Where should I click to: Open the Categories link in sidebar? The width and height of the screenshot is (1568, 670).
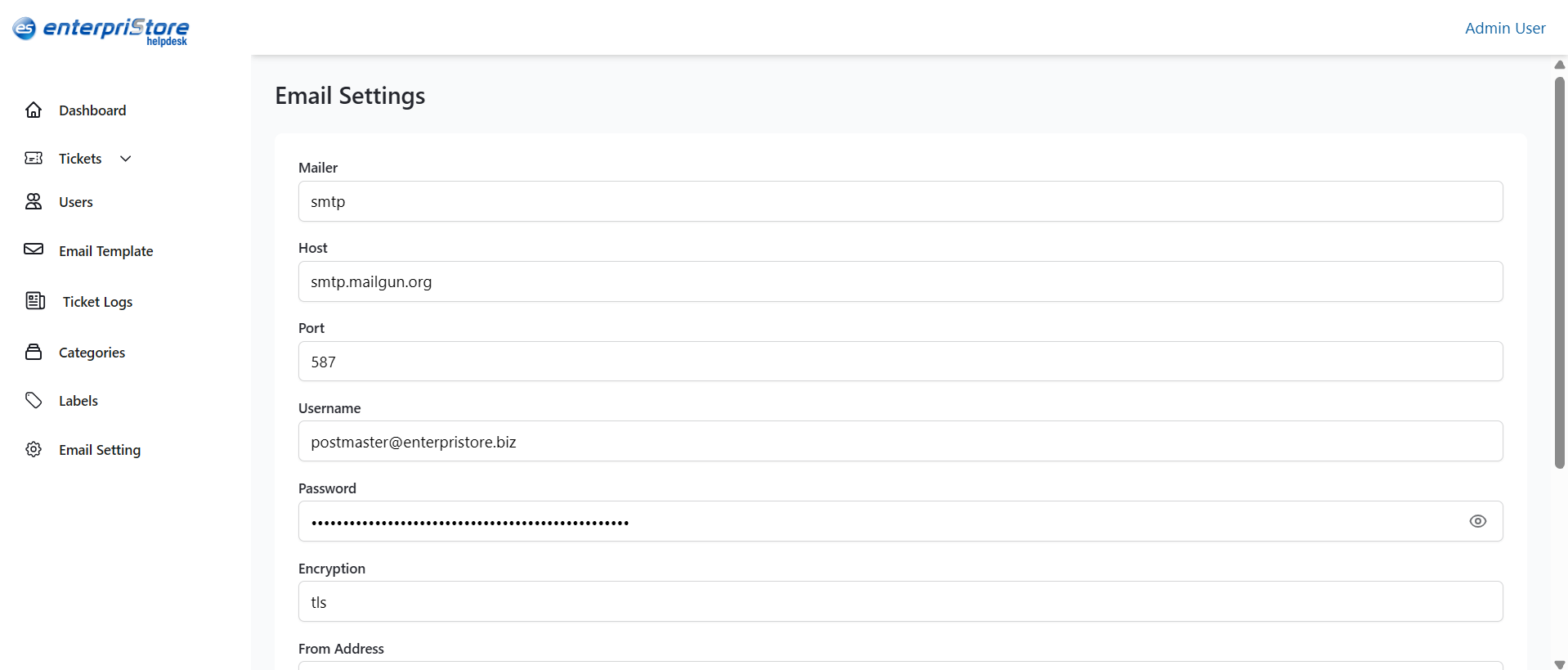(x=92, y=353)
